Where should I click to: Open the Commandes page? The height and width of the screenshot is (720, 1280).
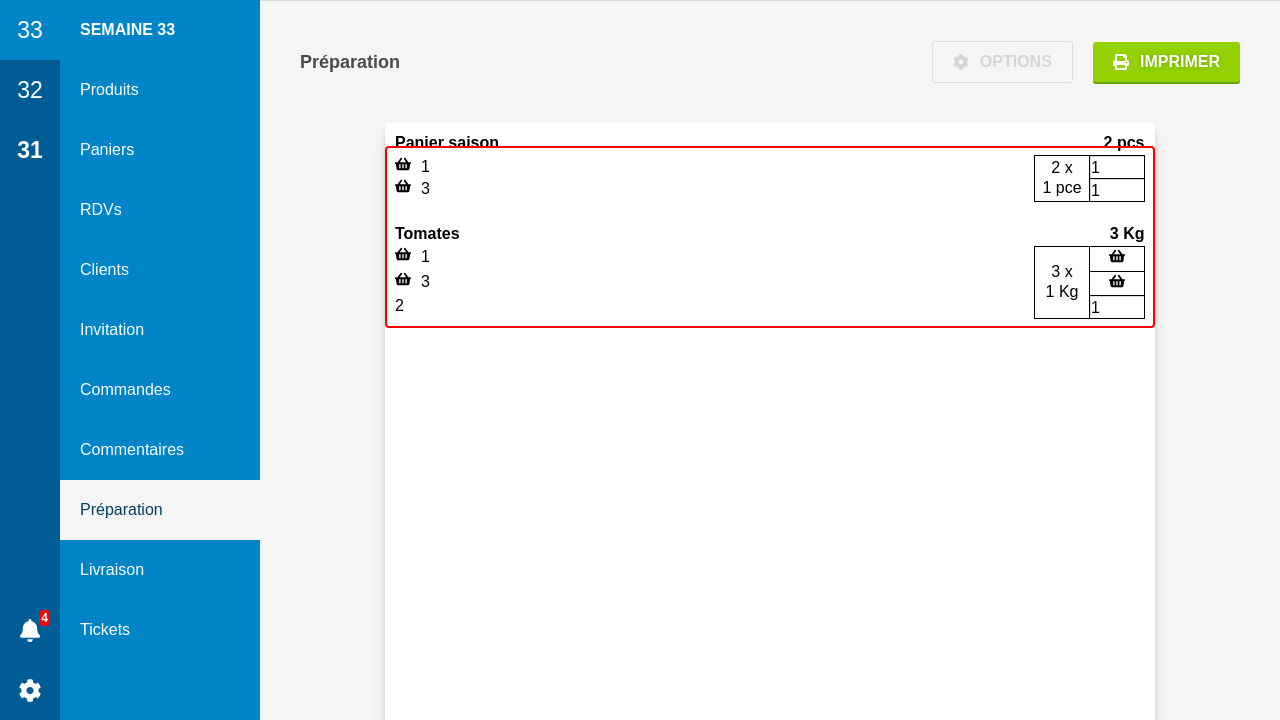coord(125,390)
